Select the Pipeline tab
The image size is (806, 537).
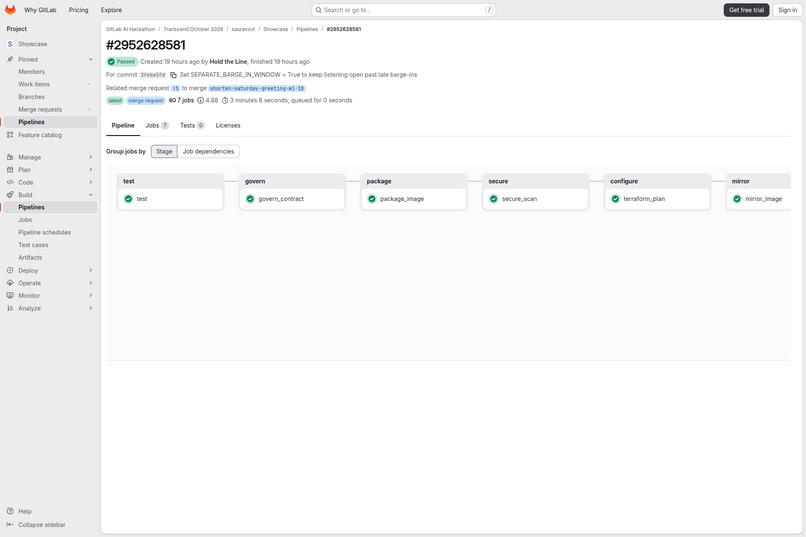point(123,125)
